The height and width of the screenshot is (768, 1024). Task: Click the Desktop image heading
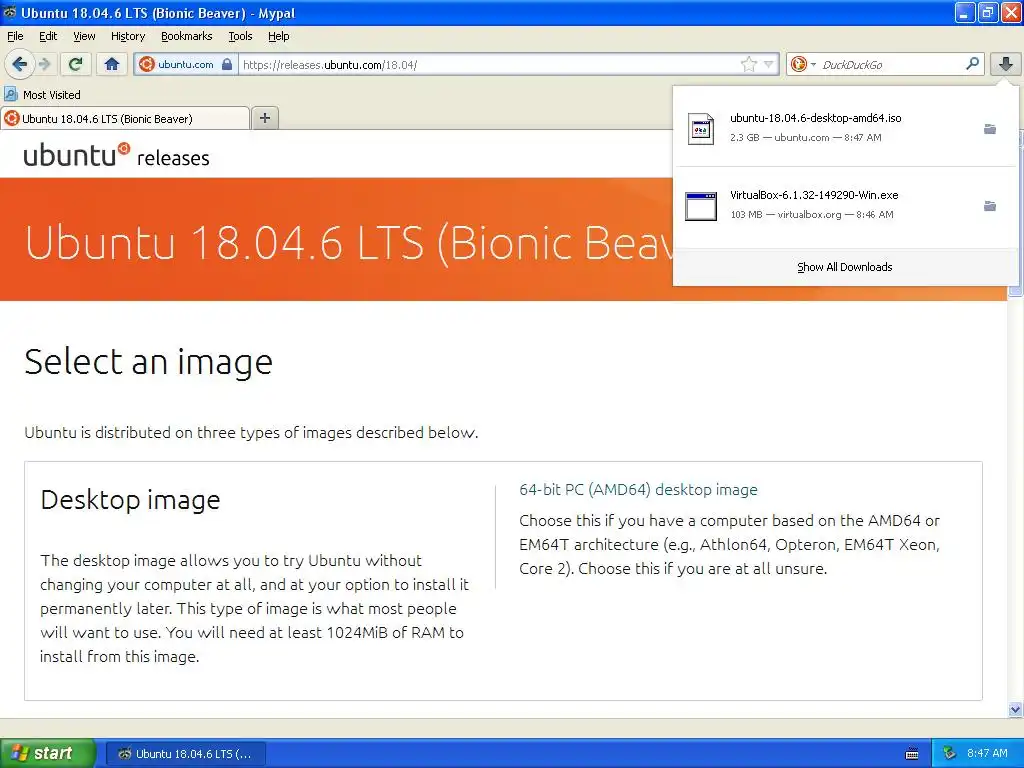point(130,500)
